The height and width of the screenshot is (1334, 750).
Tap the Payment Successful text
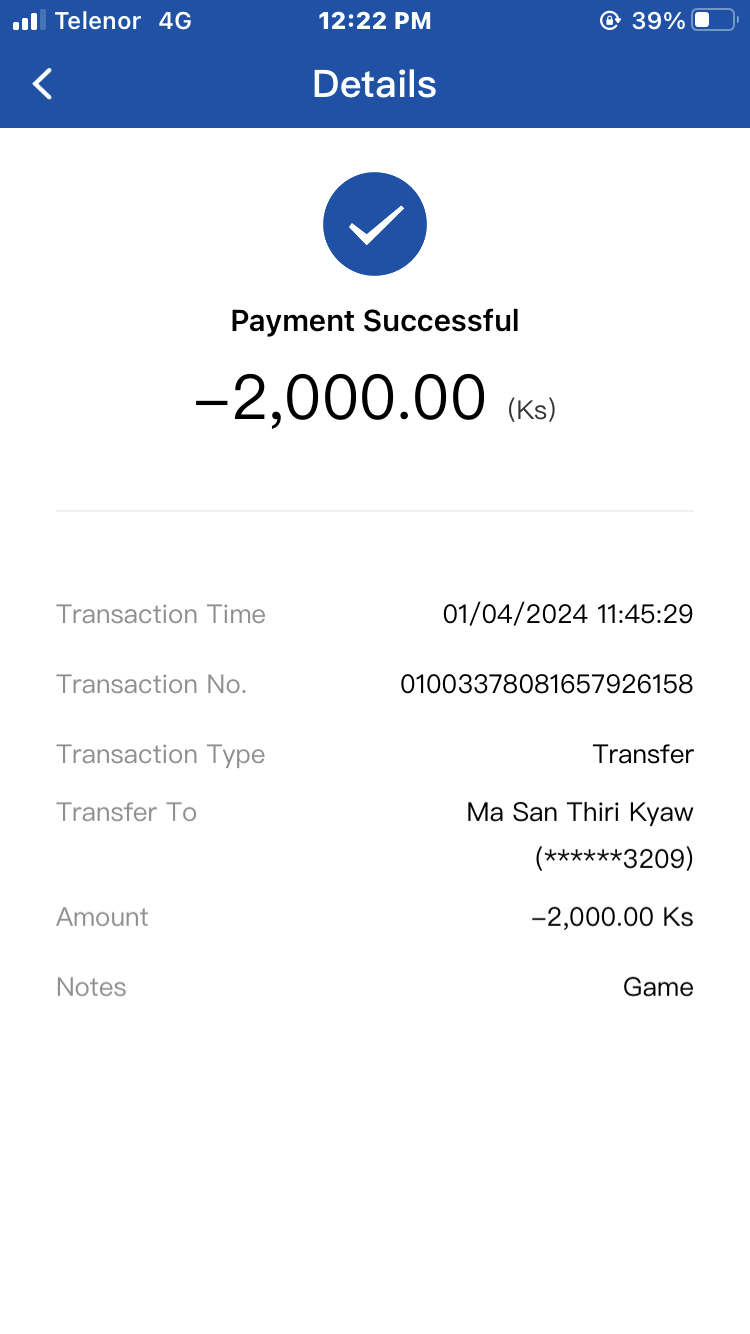[375, 321]
